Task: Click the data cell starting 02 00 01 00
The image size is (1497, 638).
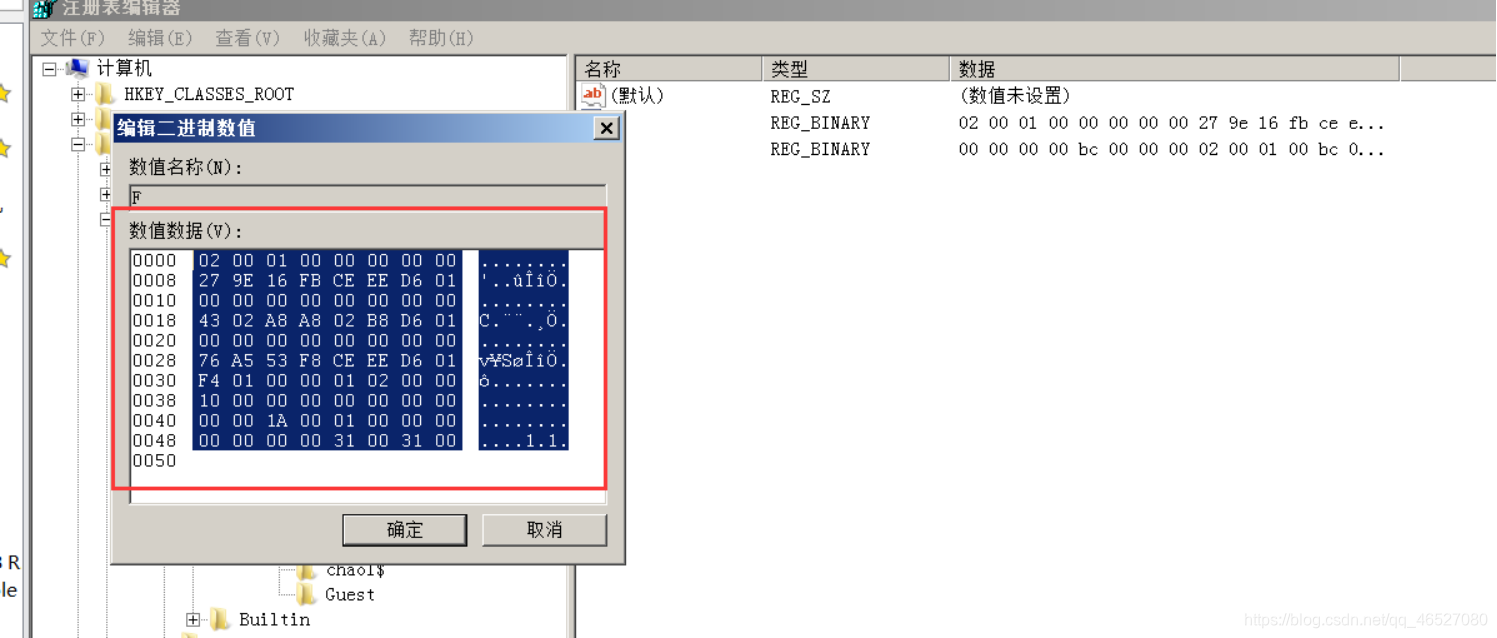Action: point(1171,123)
